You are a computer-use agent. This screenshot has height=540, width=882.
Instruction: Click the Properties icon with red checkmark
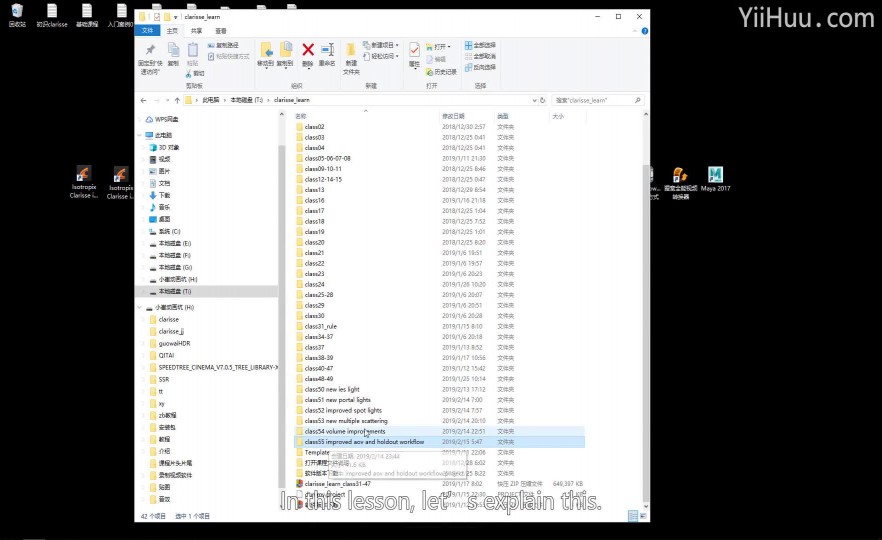tap(414, 50)
